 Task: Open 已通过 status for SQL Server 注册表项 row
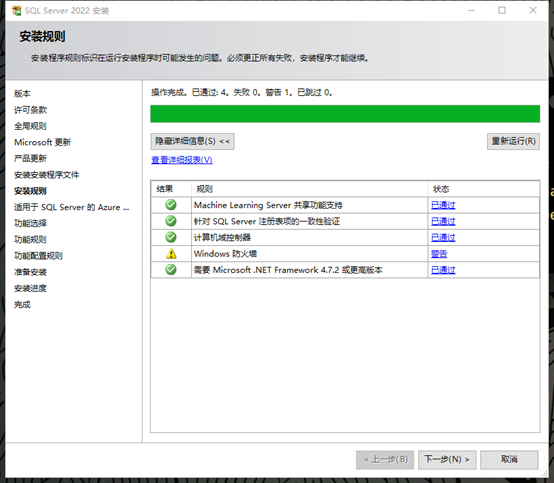pos(443,221)
